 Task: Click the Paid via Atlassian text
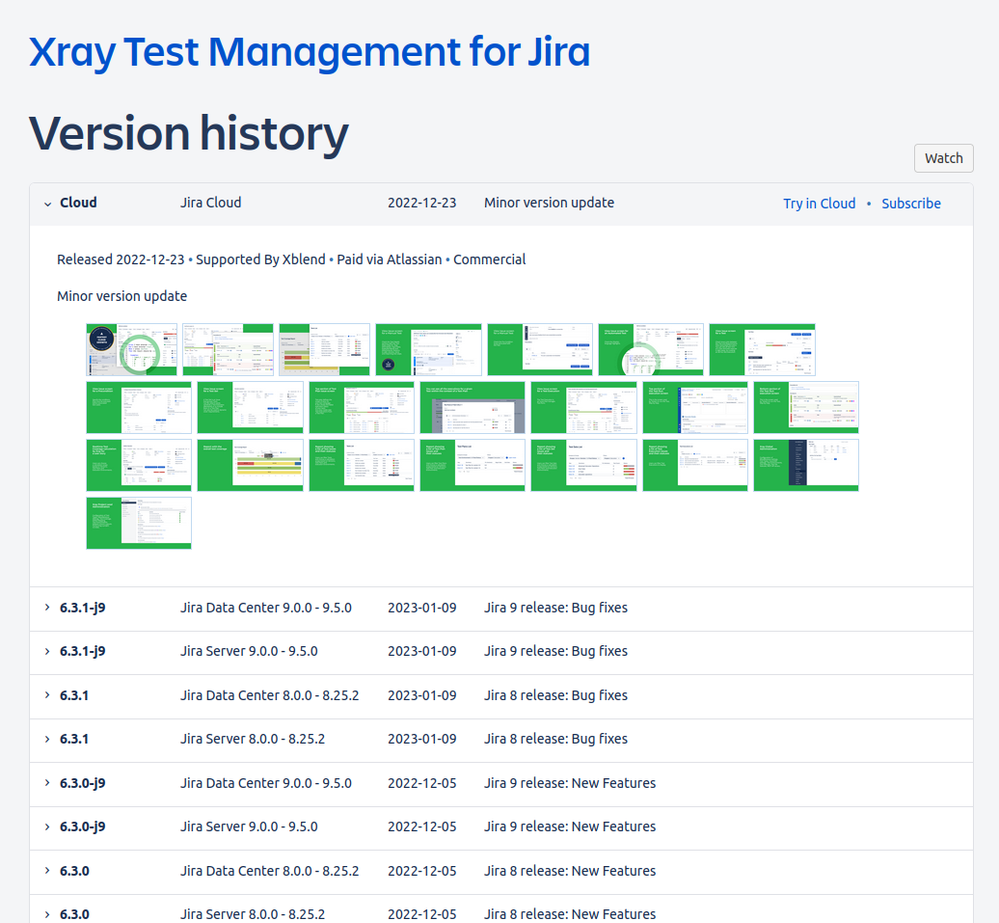[x=389, y=260]
